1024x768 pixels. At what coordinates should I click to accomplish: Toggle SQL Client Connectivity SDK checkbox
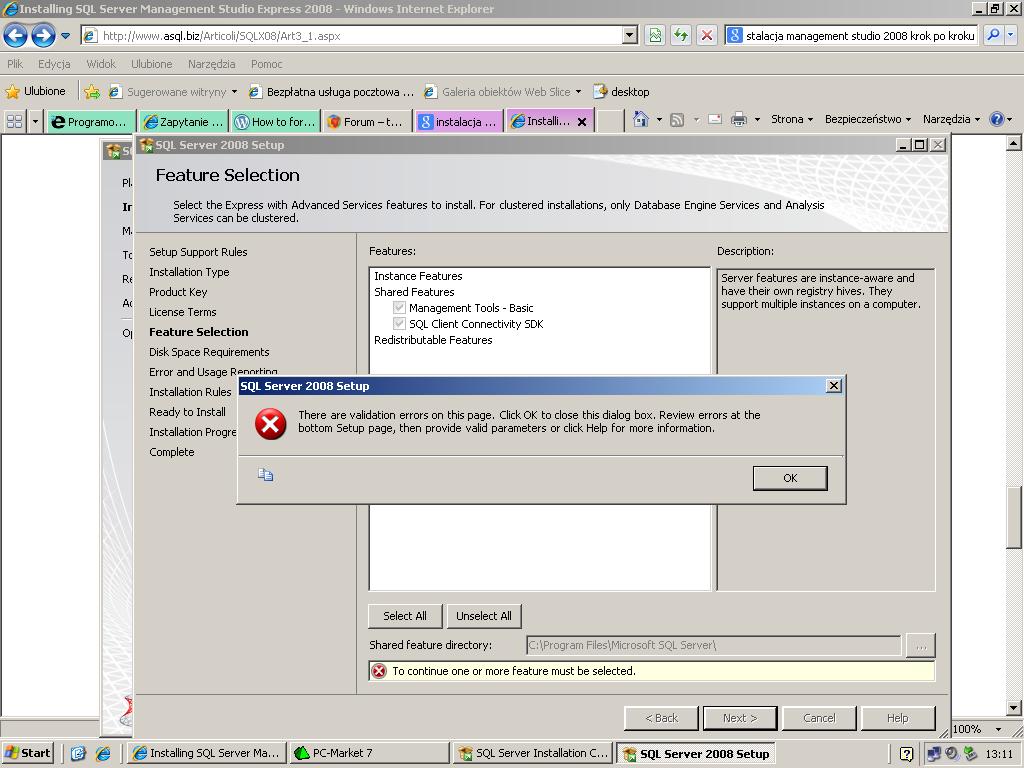399,324
